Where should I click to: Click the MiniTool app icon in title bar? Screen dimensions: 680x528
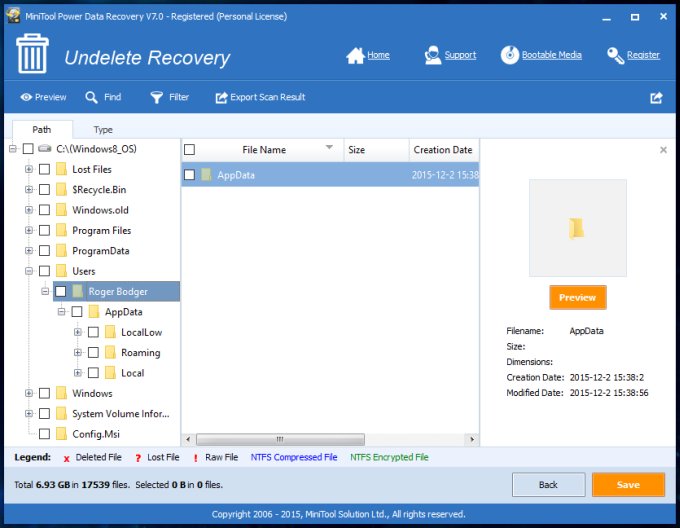[x=13, y=15]
